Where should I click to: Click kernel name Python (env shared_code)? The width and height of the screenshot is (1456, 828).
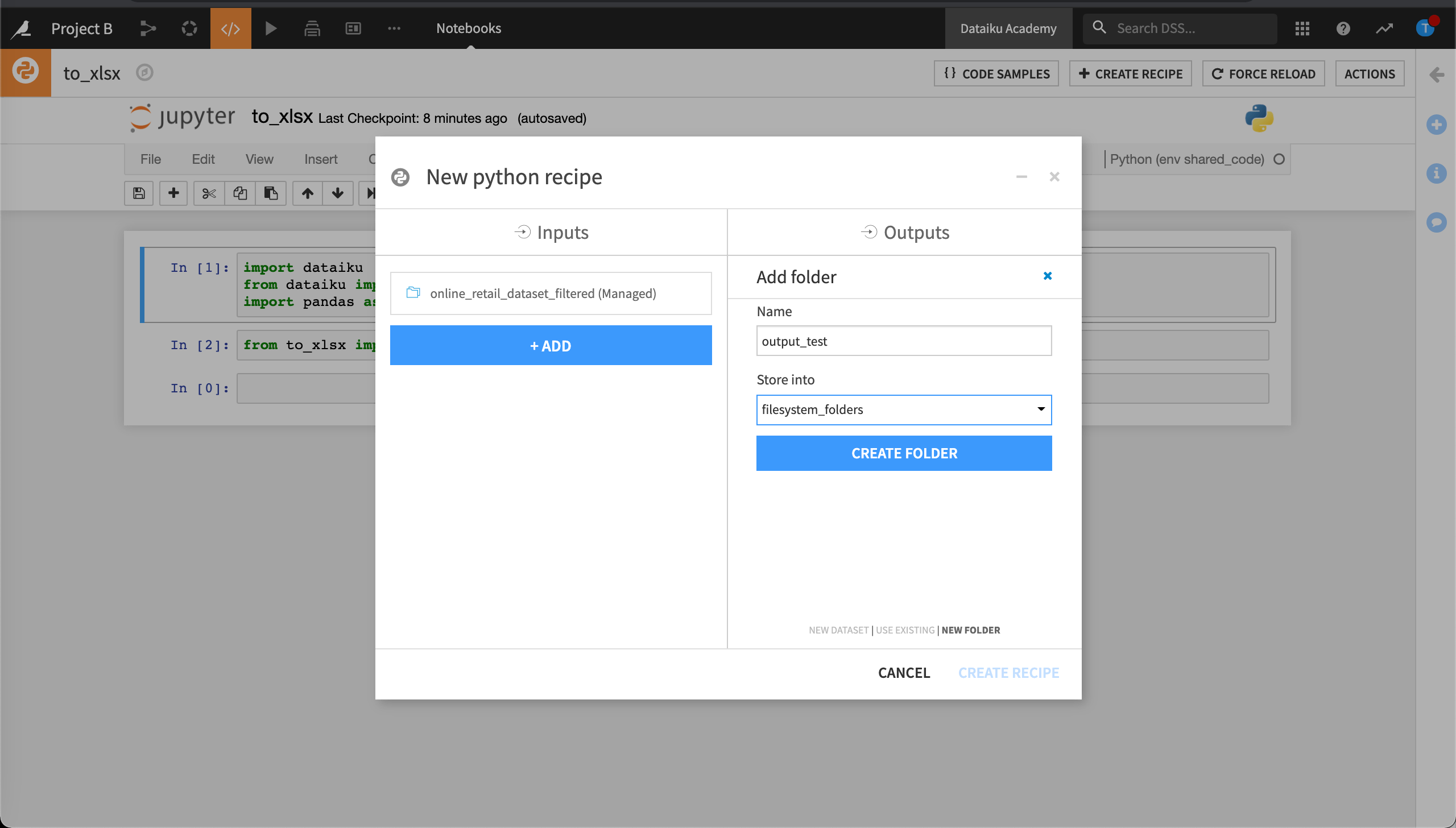coord(1187,159)
